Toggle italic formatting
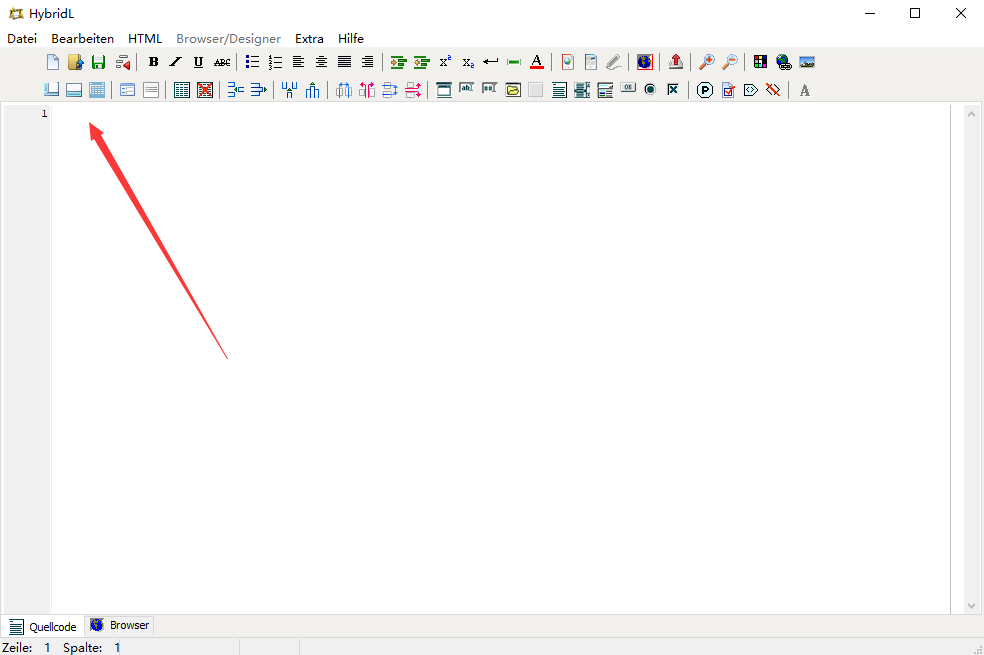The height and width of the screenshot is (655, 984). point(176,62)
